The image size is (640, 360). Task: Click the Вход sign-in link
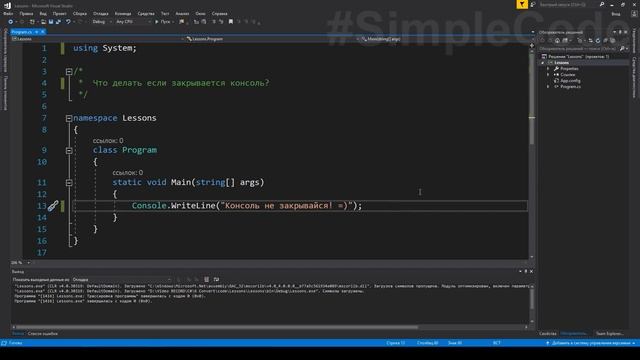pos(616,14)
